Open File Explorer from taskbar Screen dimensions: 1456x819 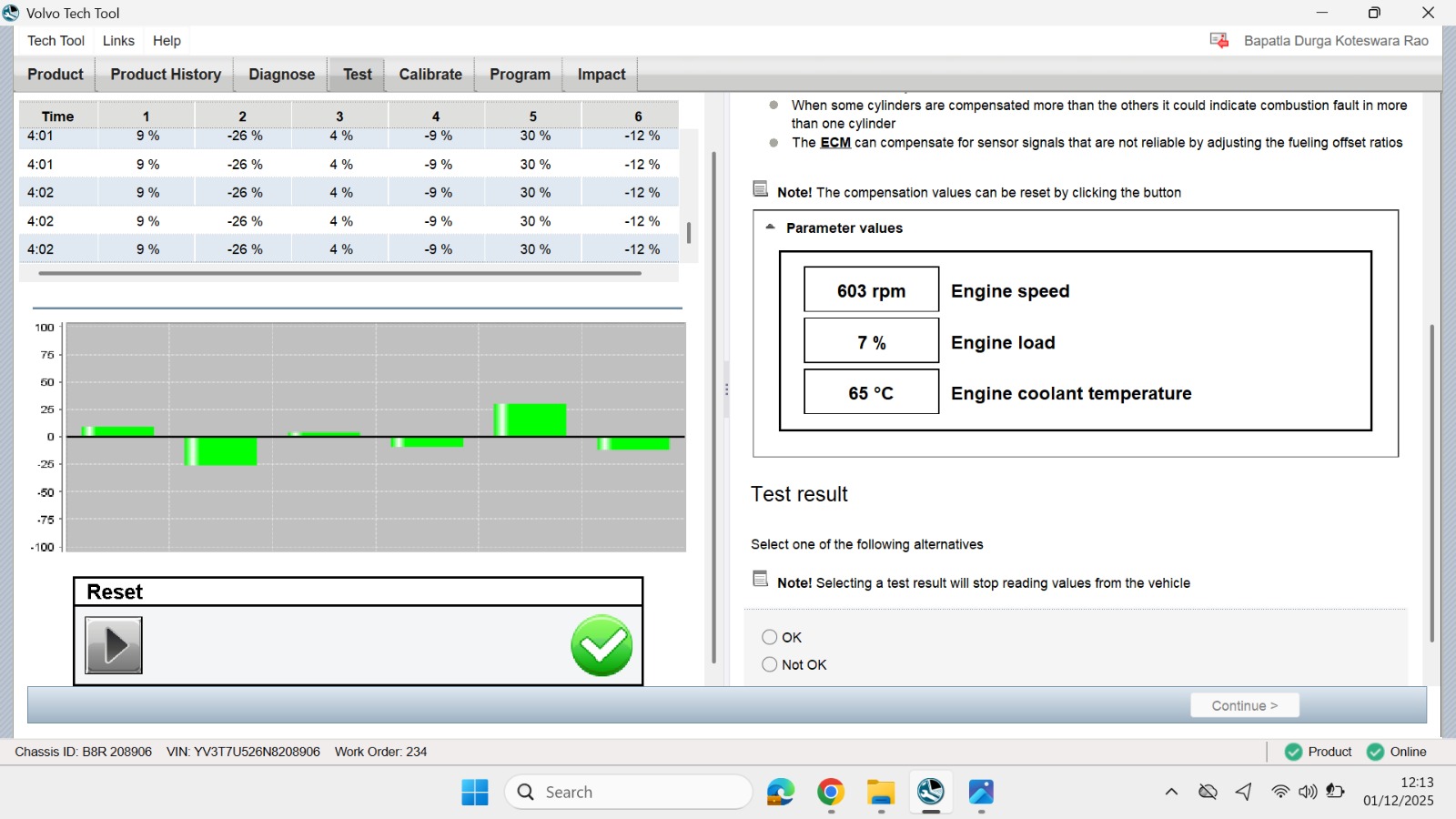(x=880, y=792)
